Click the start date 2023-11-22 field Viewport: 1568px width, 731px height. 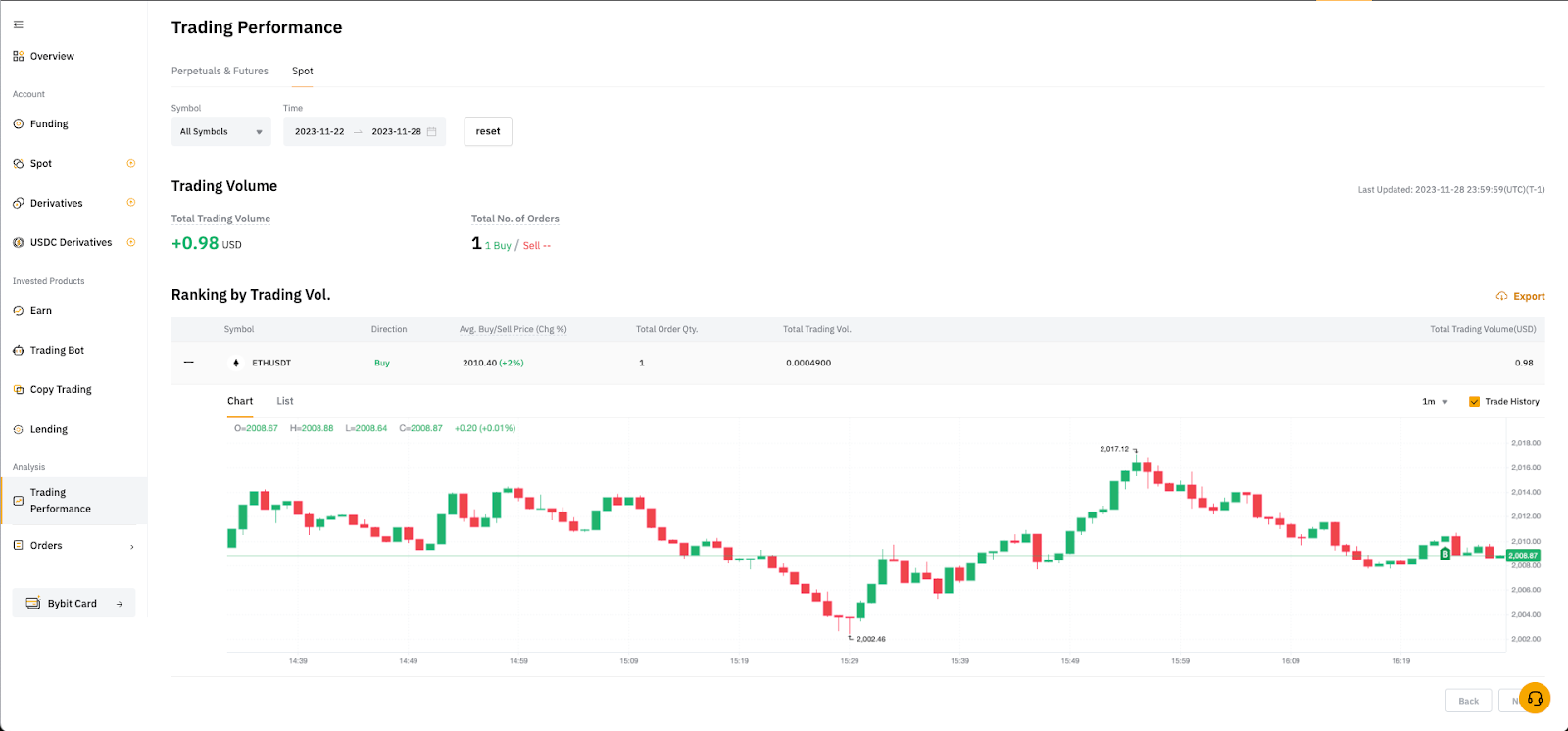click(319, 132)
